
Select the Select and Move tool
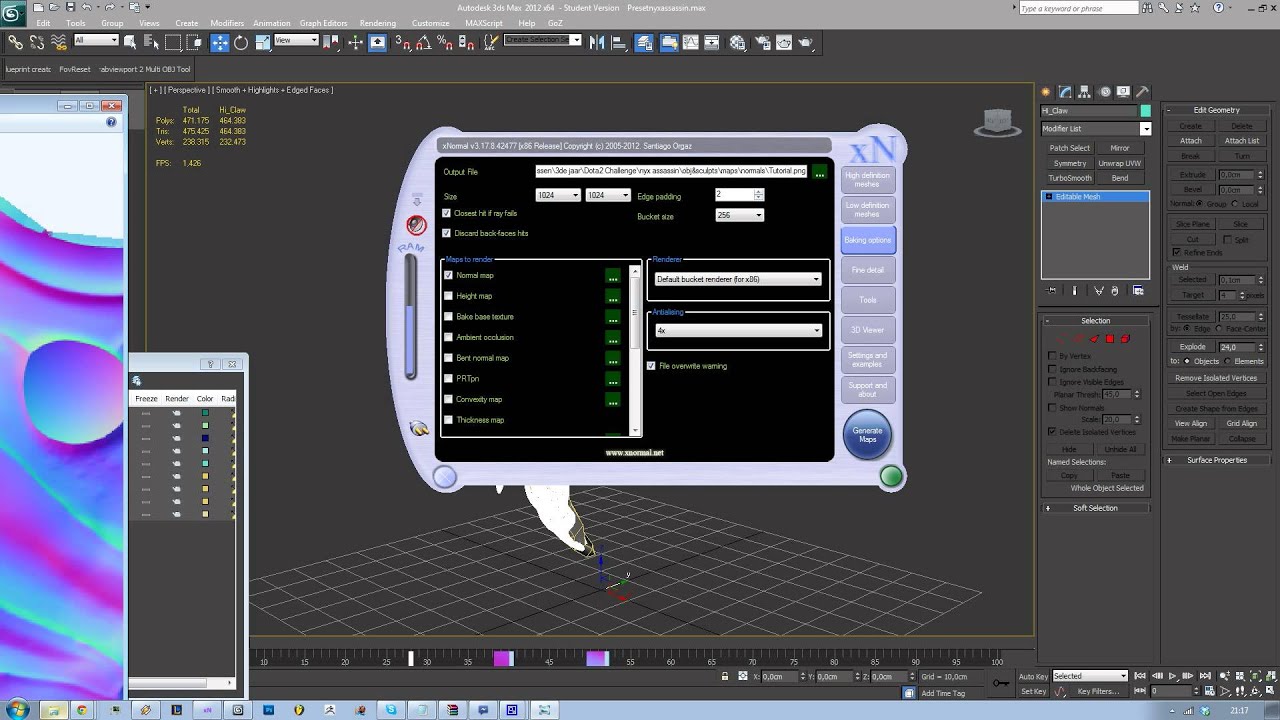tap(220, 42)
